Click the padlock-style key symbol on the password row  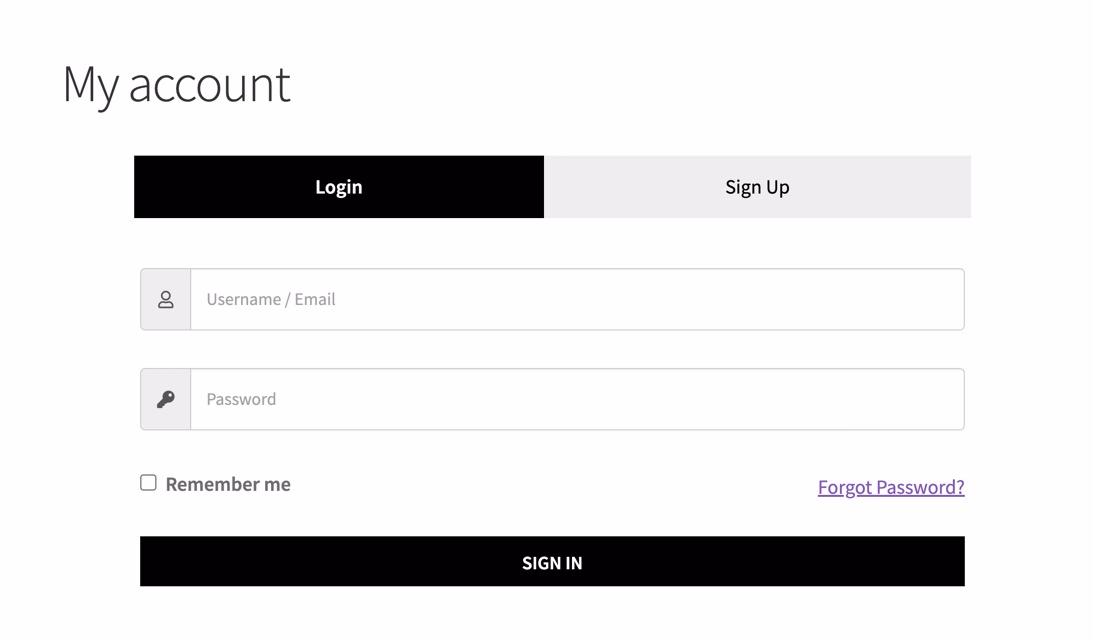[x=165, y=398]
